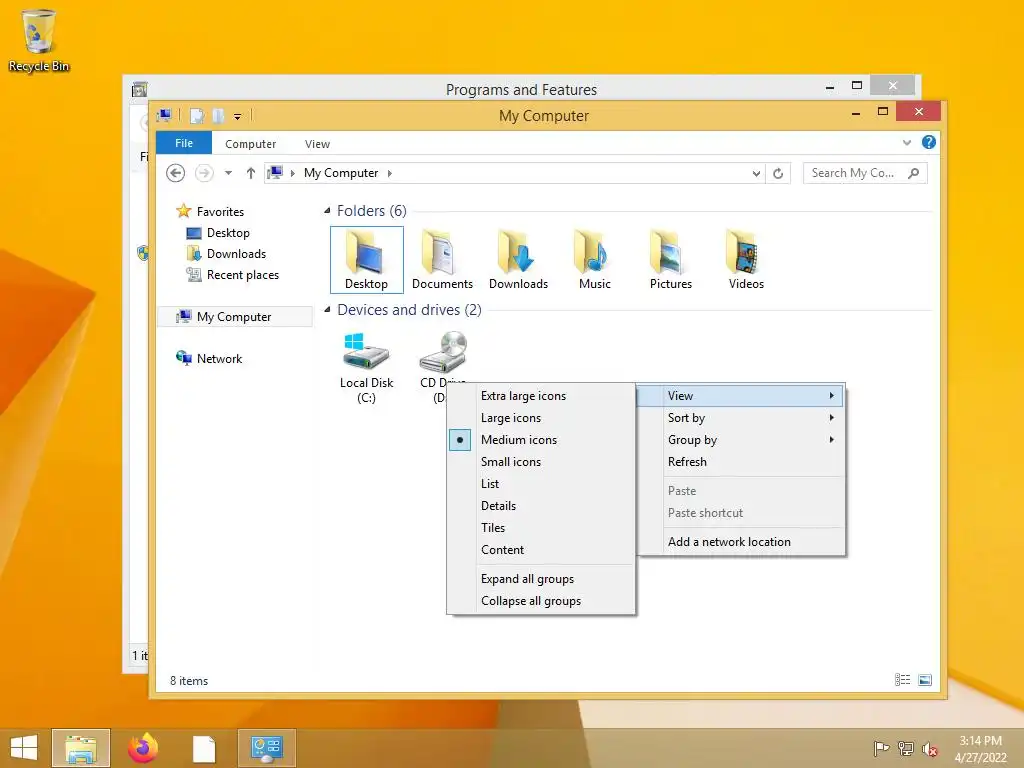Open blank document taskbar item
Screen dimensions: 1024x768
click(x=204, y=748)
